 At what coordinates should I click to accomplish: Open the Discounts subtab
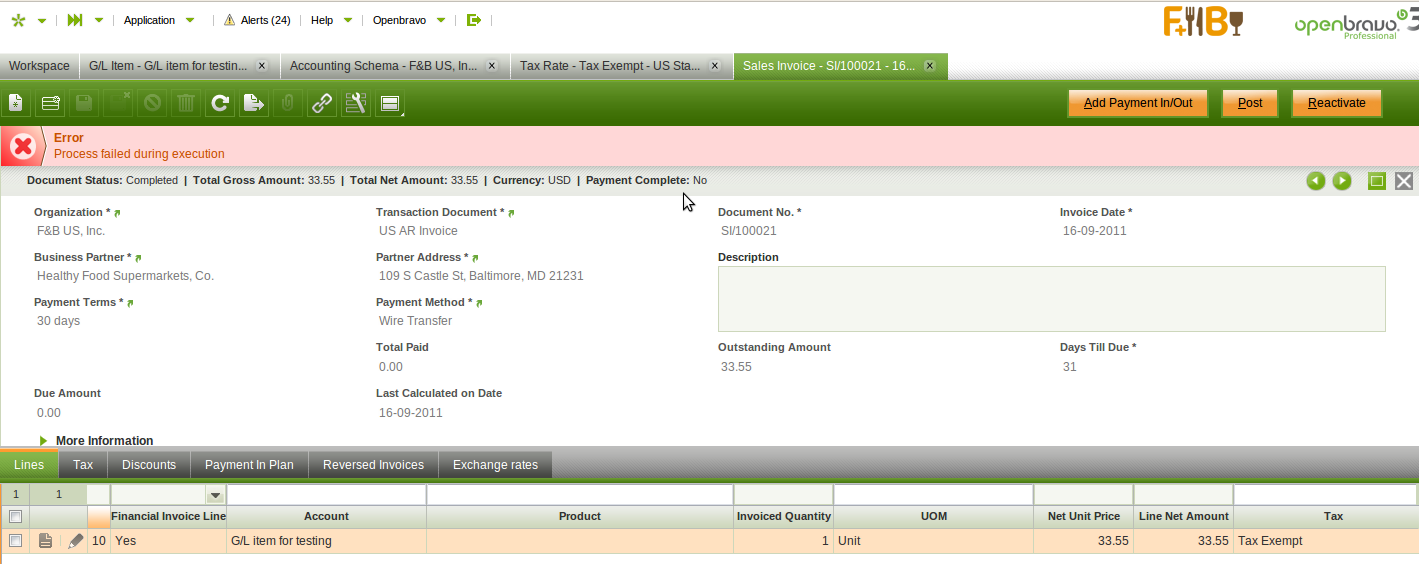pos(149,465)
